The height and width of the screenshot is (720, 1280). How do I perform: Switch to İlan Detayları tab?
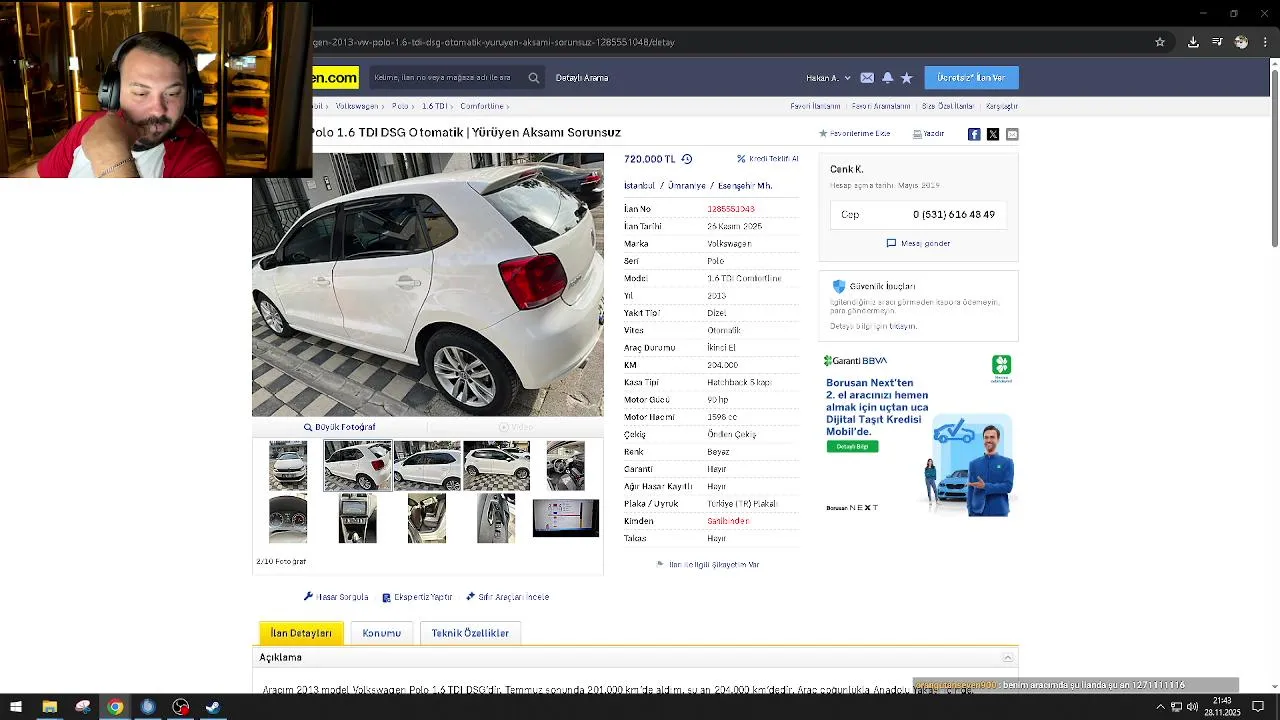pos(301,633)
